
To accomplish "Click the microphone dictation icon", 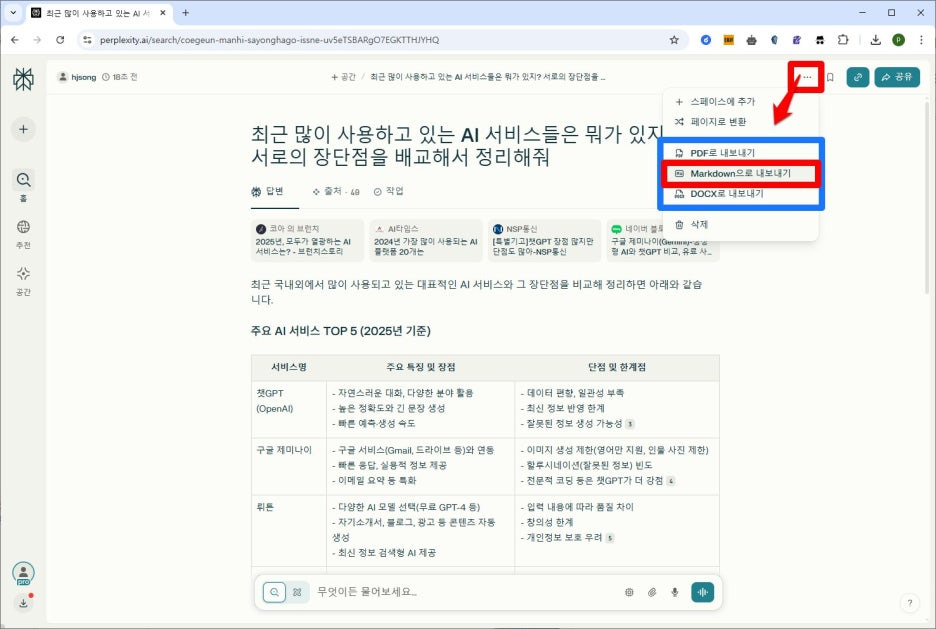I will point(675,592).
